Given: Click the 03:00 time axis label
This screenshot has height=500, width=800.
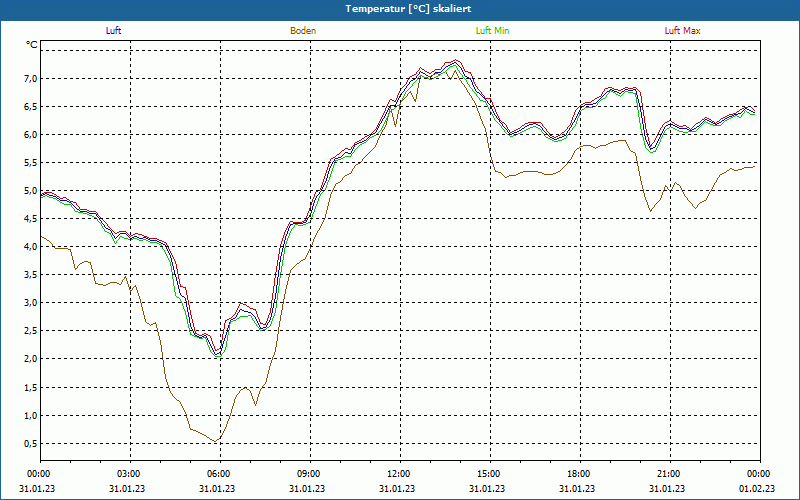Looking at the screenshot, I should [130, 474].
